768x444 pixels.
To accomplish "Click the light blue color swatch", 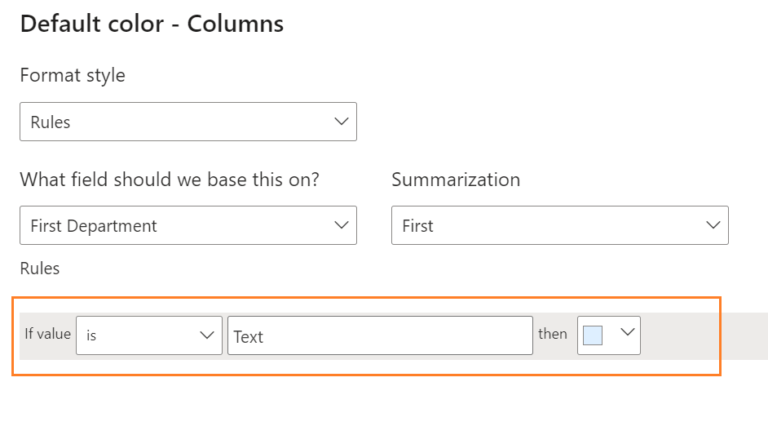I will click(593, 336).
